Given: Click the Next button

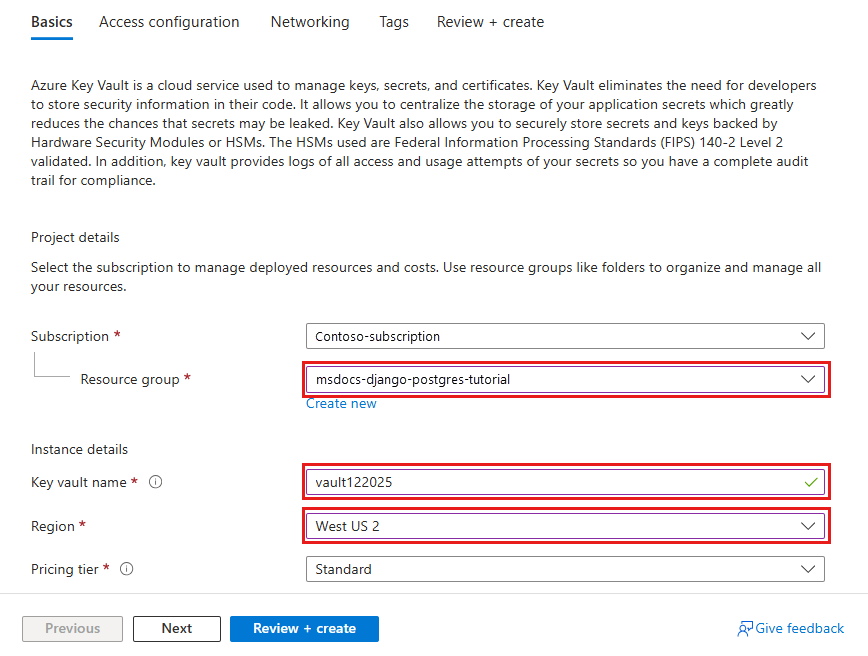Looking at the screenshot, I should [x=177, y=628].
